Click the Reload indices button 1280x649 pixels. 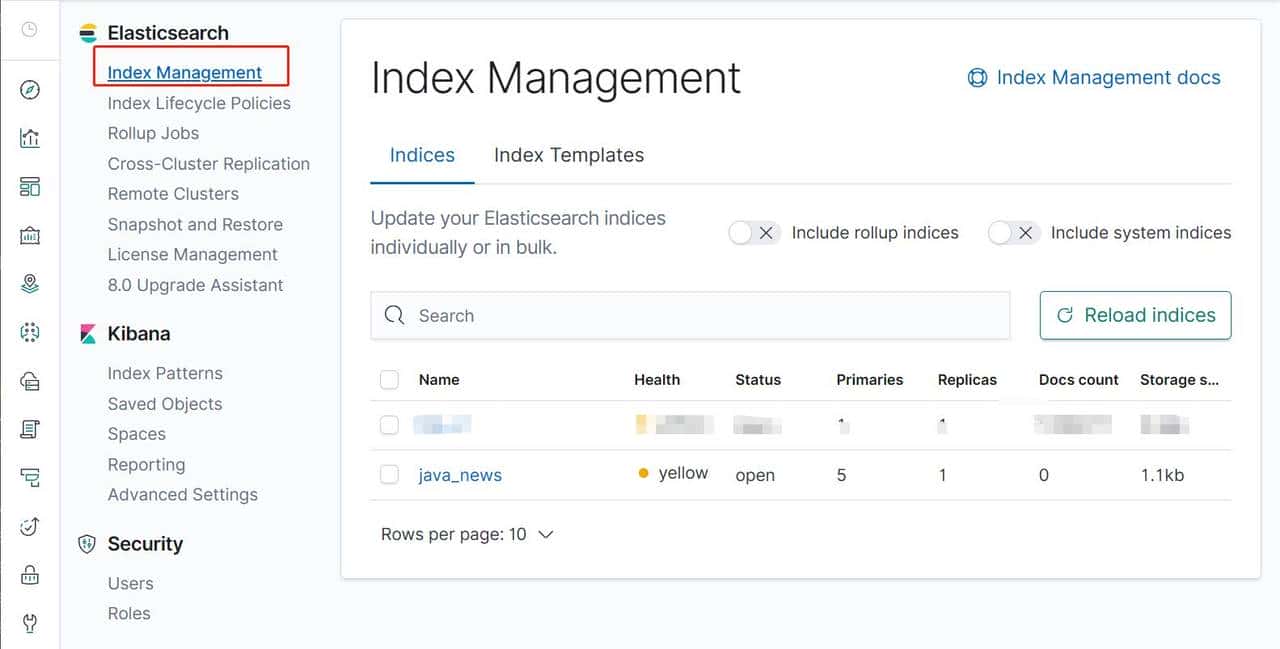(x=1135, y=315)
